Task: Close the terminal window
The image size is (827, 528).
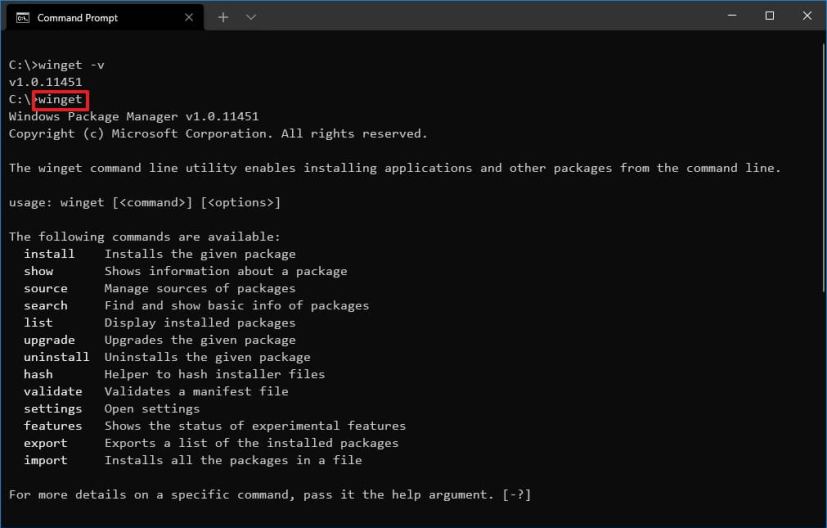Action: (807, 16)
